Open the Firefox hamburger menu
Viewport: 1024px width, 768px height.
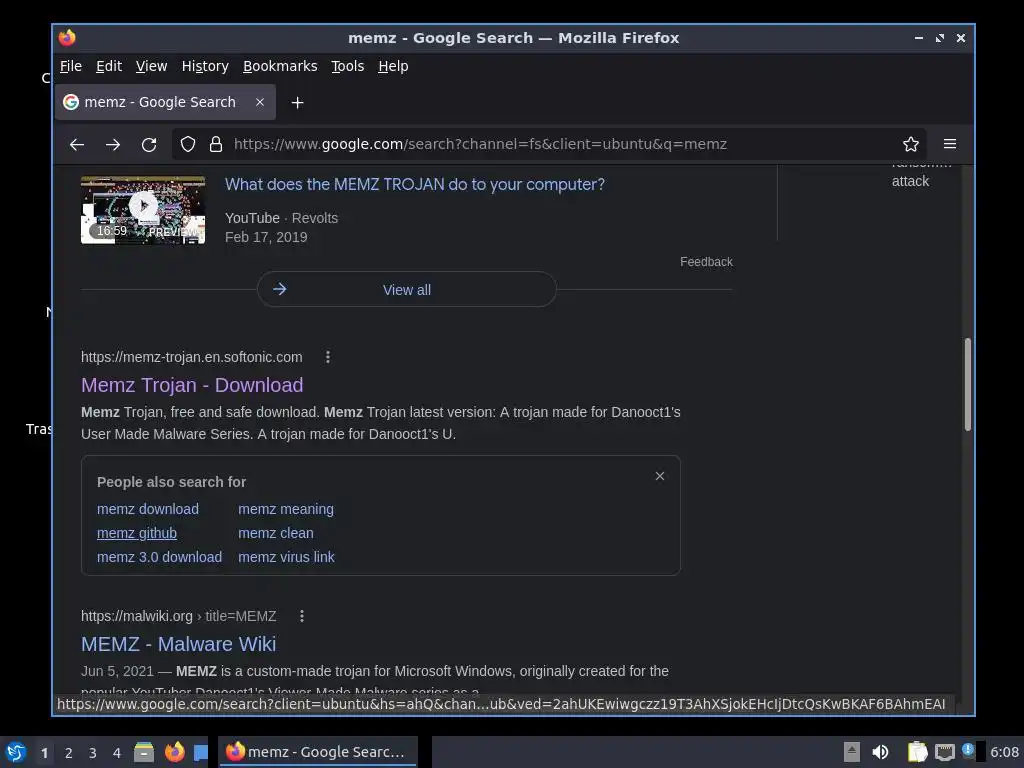[x=950, y=144]
